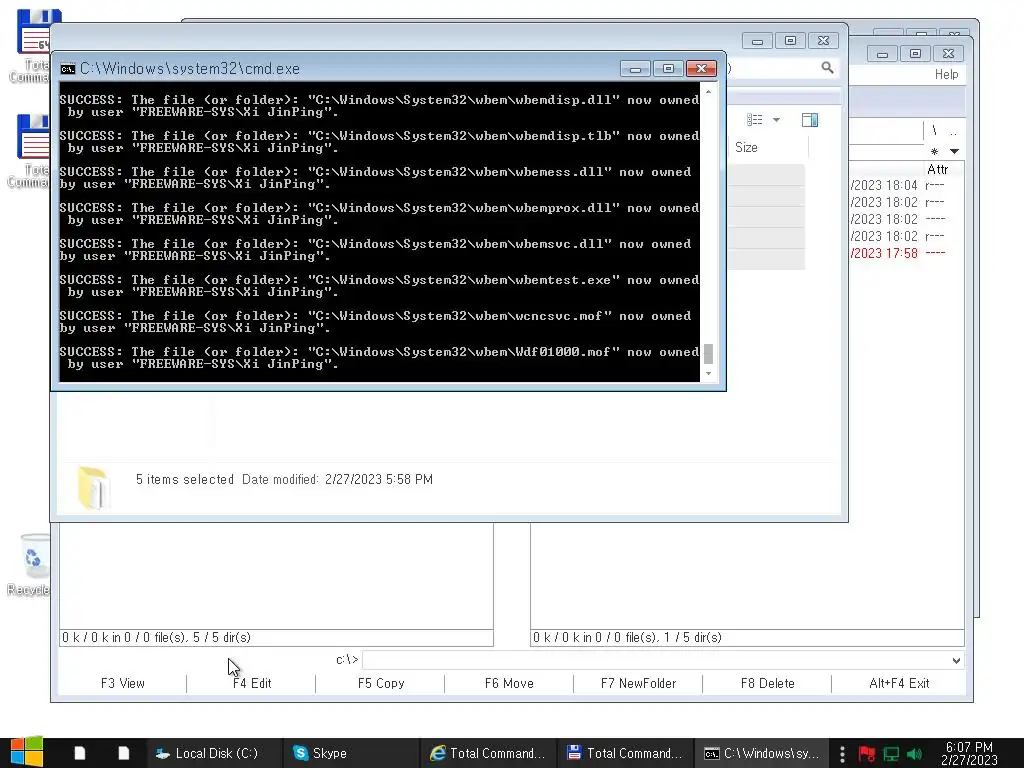This screenshot has height=768, width=1024.
Task: Click the 5 items selected label in Explorer
Action: pos(185,479)
